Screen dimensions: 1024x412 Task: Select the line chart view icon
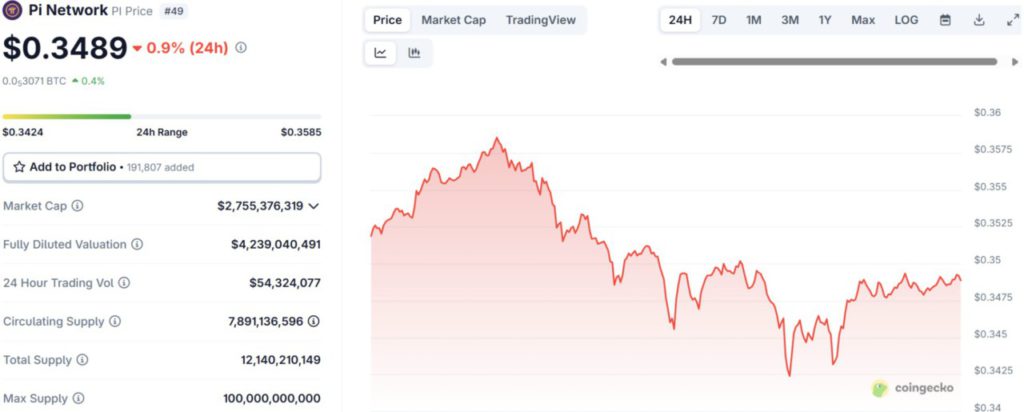[x=381, y=53]
